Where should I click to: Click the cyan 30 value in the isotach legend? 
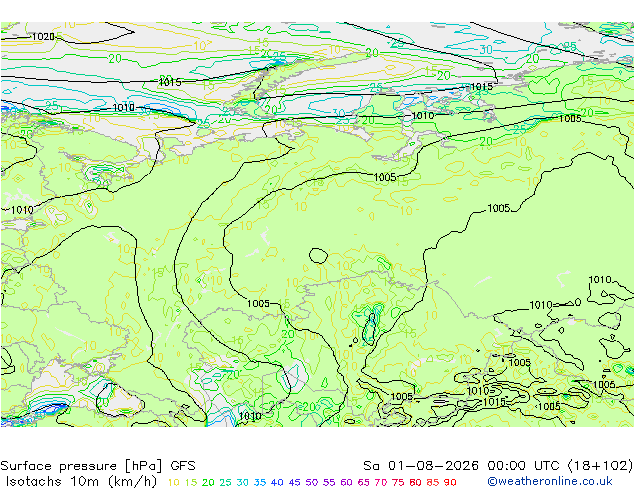pyautogui.click(x=243, y=482)
